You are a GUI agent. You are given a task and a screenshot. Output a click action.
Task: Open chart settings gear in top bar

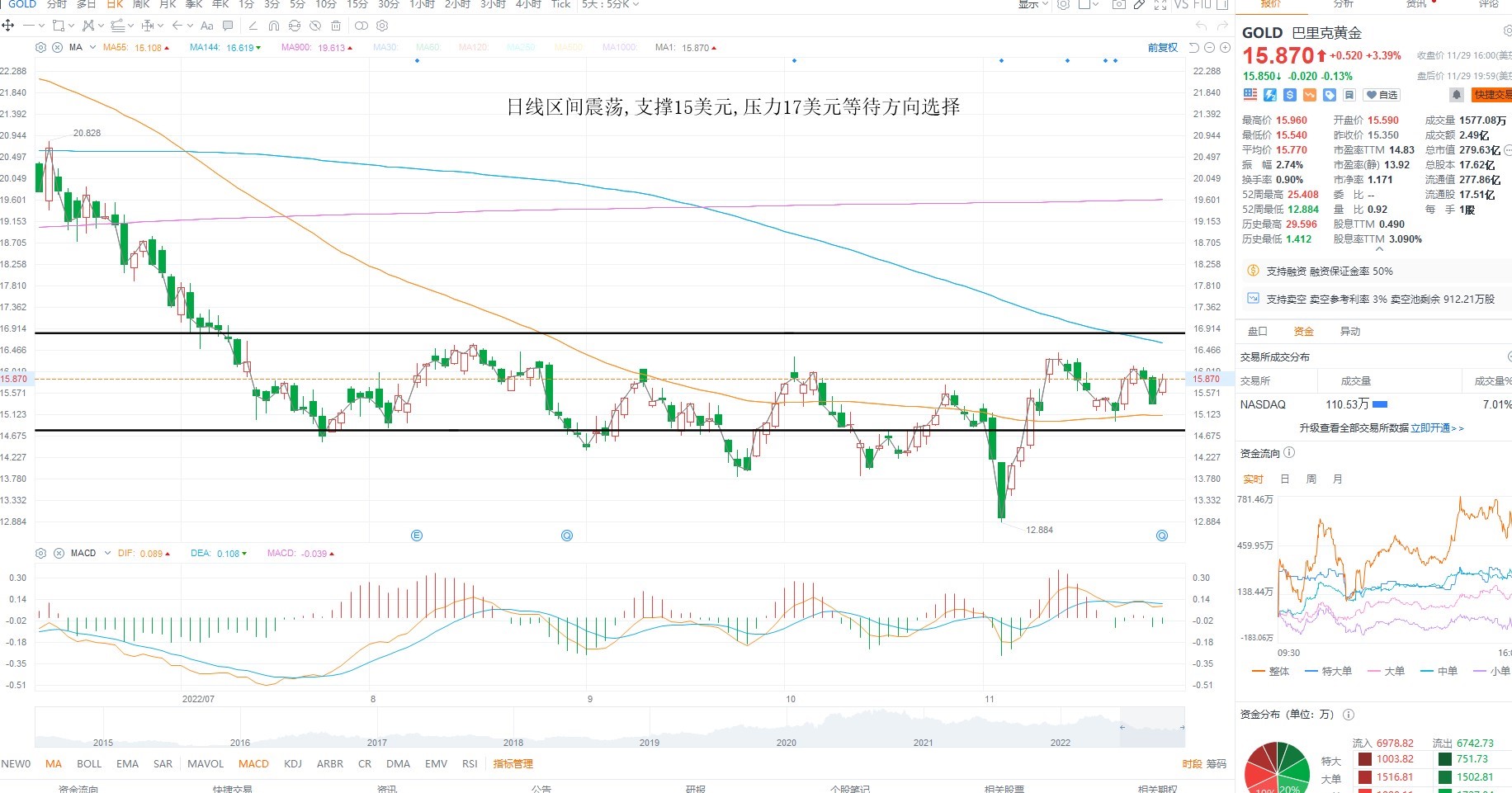pos(1064,4)
